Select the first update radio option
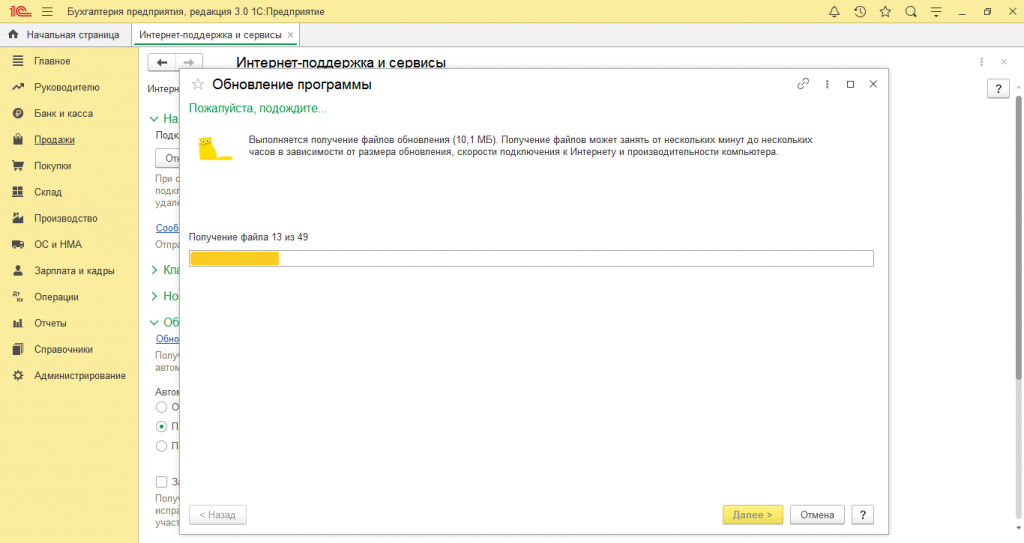 pos(161,407)
